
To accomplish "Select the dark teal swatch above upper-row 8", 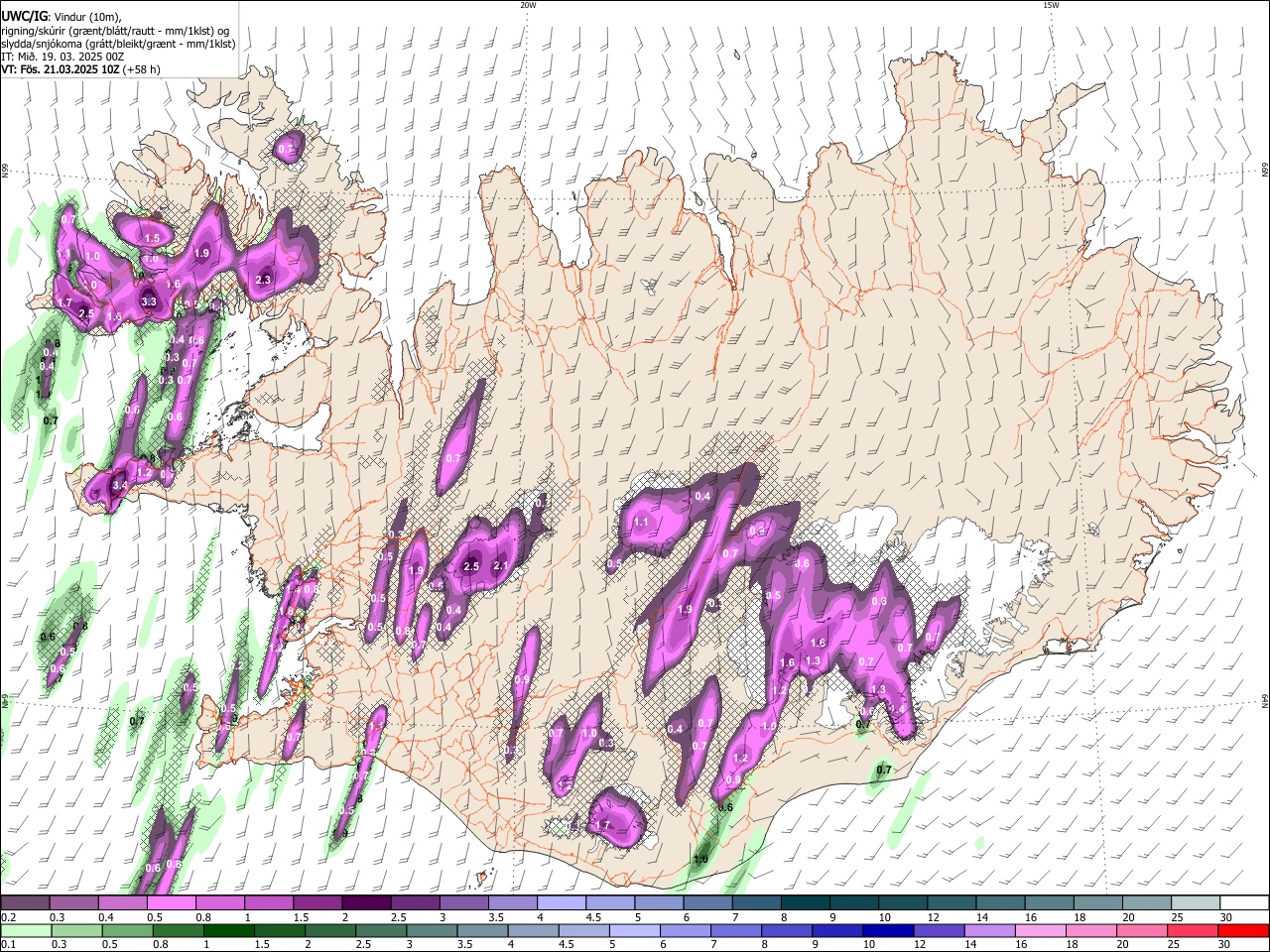I will pos(806,902).
